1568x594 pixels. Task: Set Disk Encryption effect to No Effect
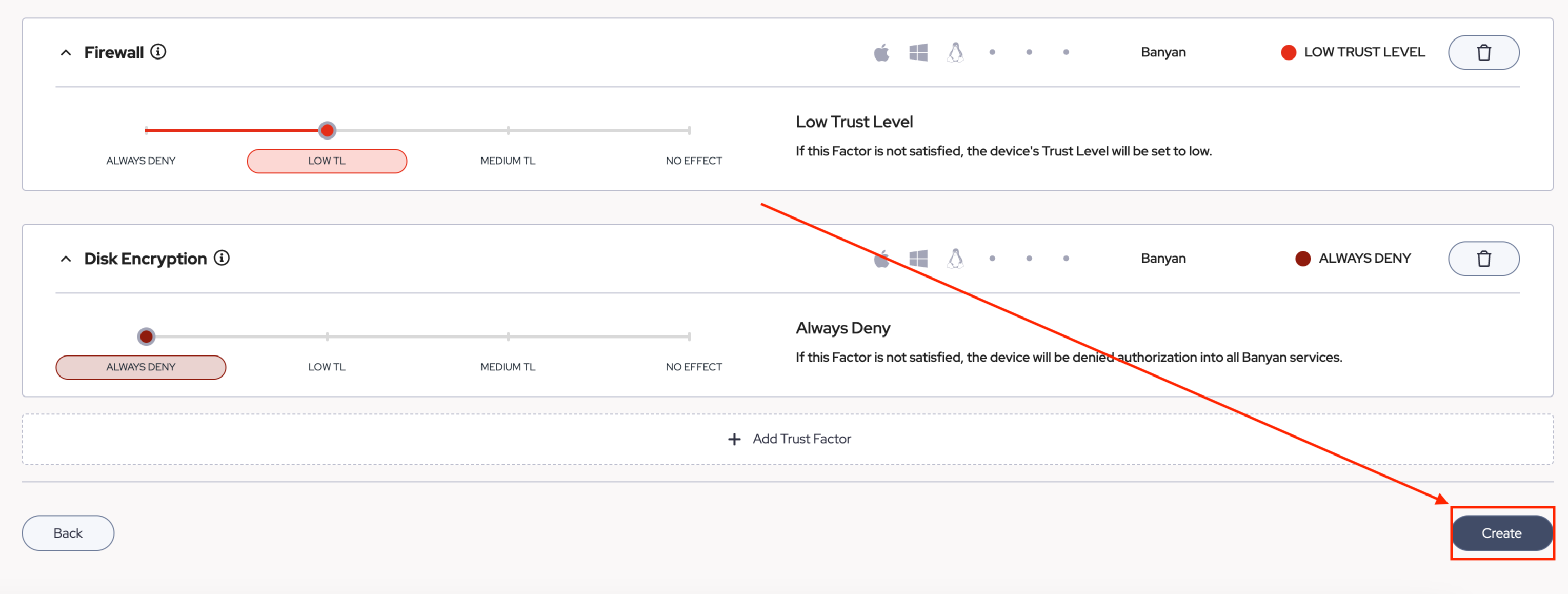click(x=693, y=367)
